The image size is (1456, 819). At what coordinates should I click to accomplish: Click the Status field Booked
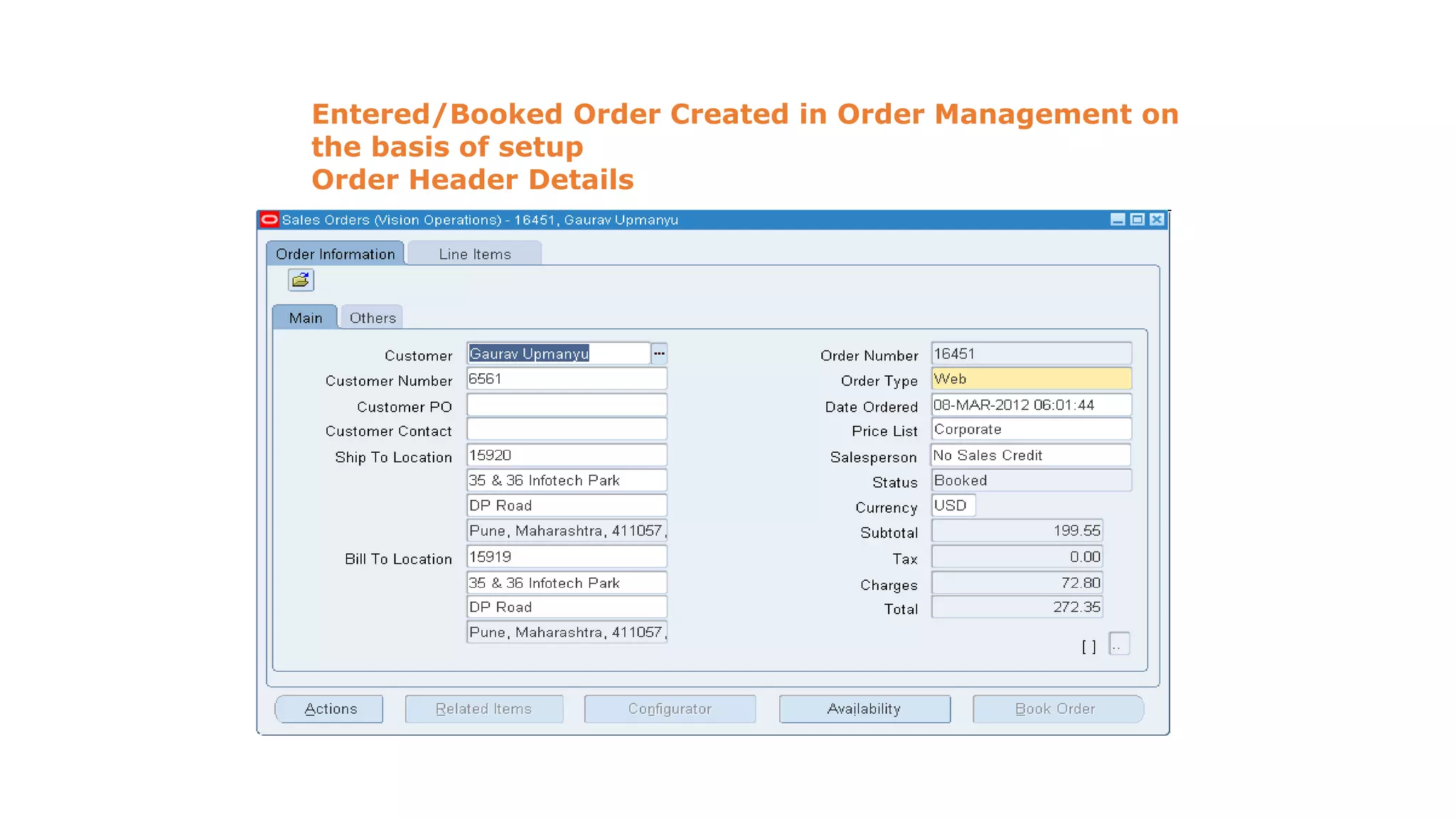coord(1032,481)
